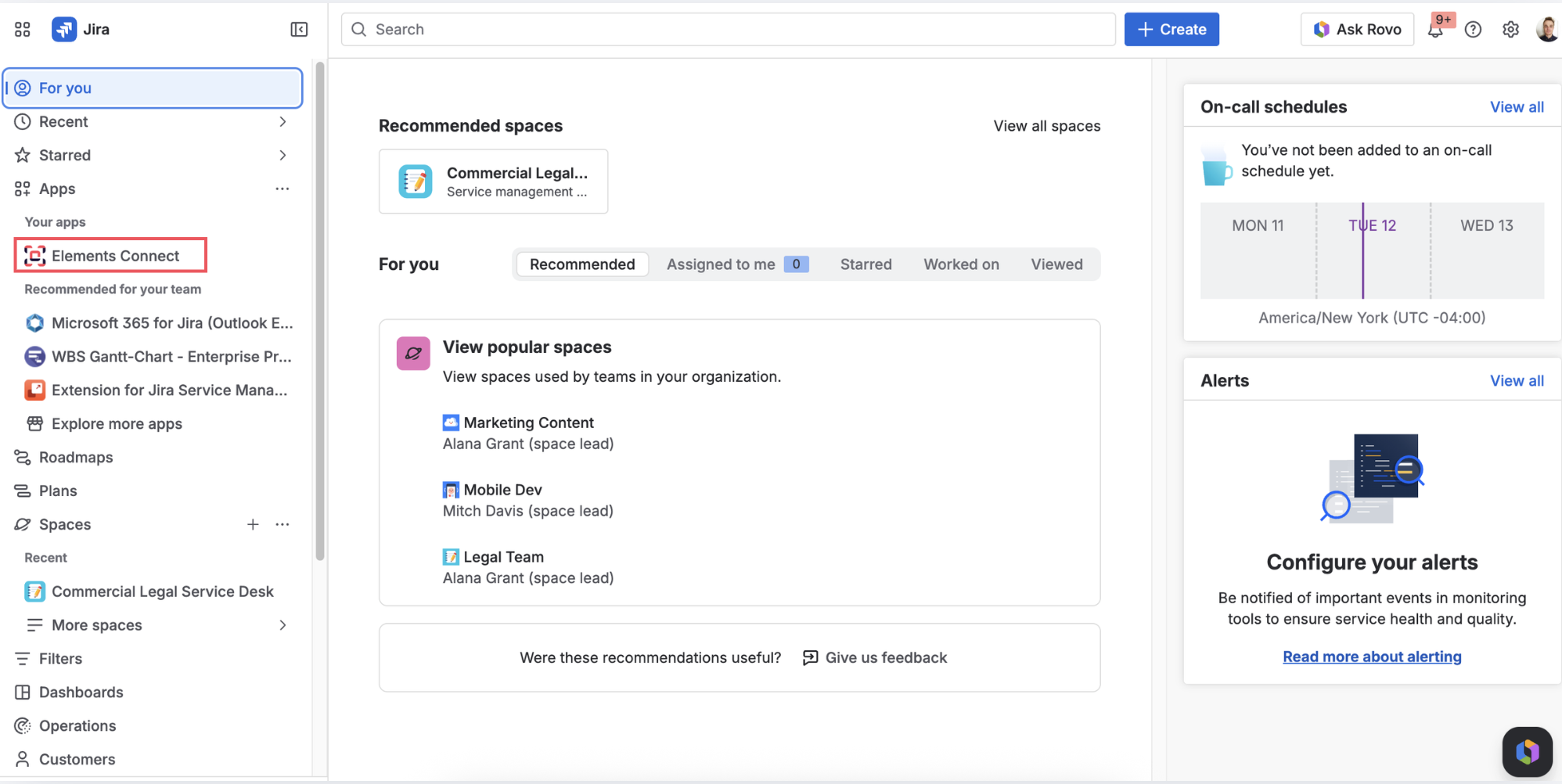Open the Legal Team space link
The height and width of the screenshot is (784, 1562).
pos(503,557)
